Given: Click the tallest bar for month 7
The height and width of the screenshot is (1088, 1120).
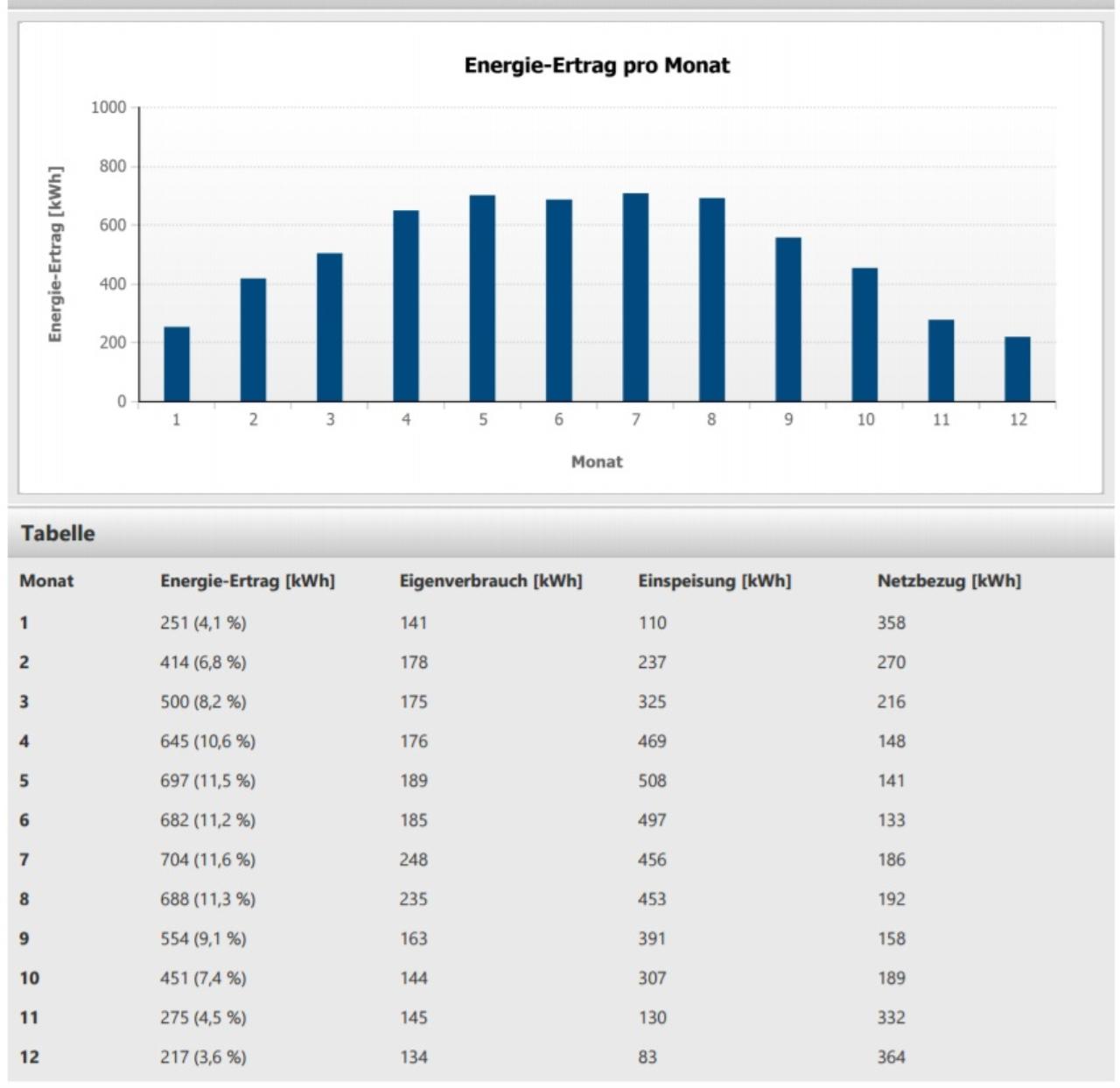Looking at the screenshot, I should 635,298.
